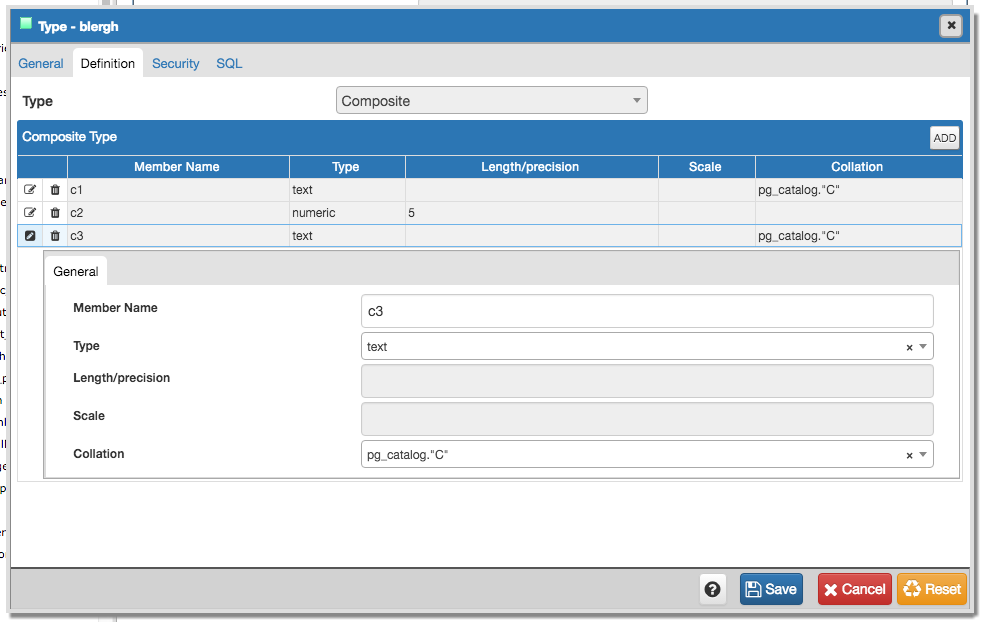Clear the selected Type value with its x icon

[x=908, y=346]
